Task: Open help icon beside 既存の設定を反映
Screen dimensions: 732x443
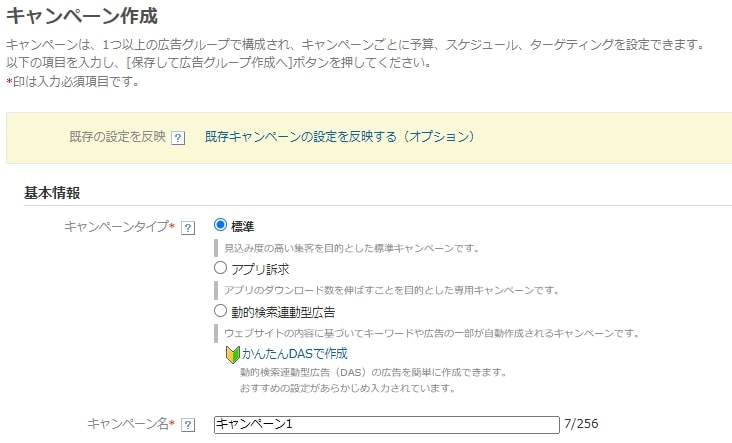Action: pos(178,138)
